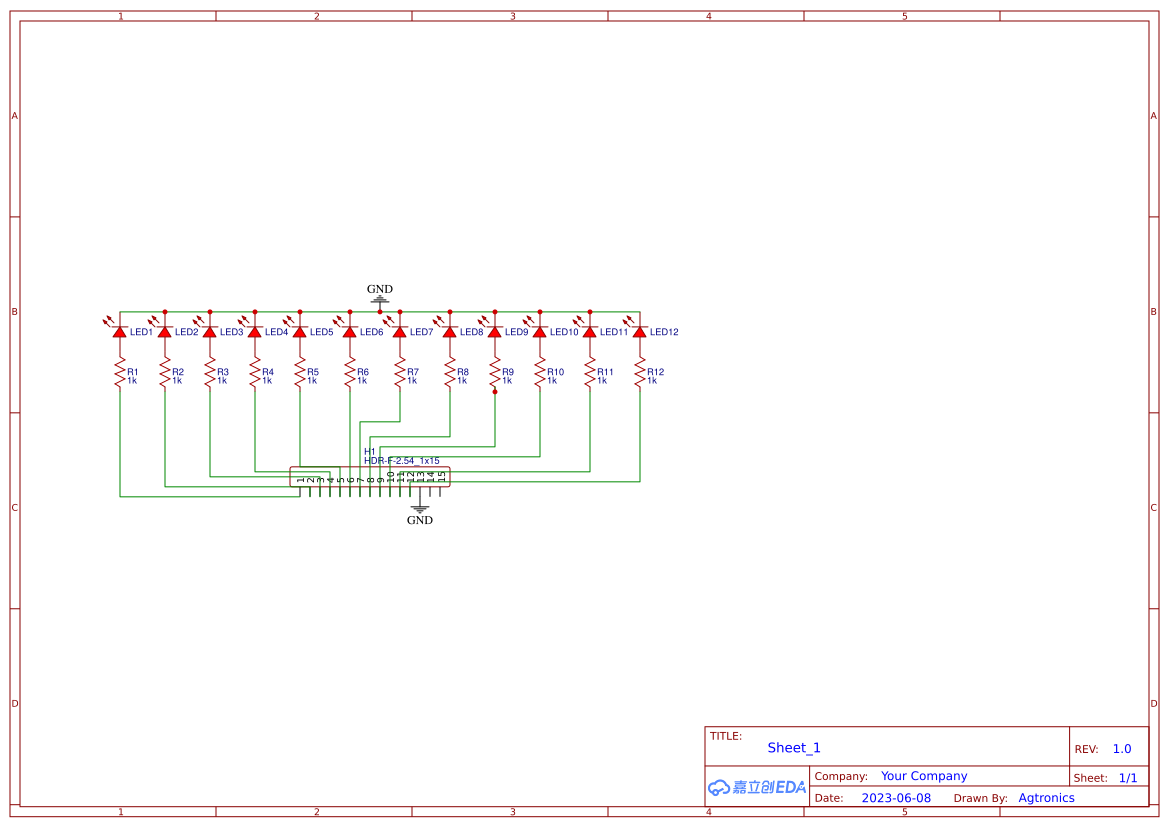This screenshot has height=827, width=1169.
Task: Click the HDR-F-2.54_1x15 part label
Action: click(400, 460)
